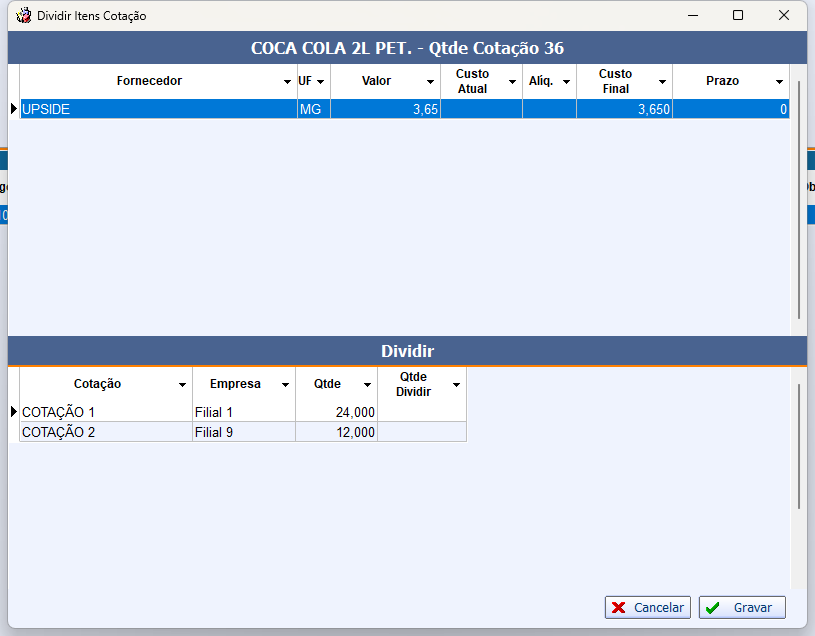Open the Cotação column filter dropdown
Image resolution: width=815 pixels, height=636 pixels.
[x=182, y=385]
